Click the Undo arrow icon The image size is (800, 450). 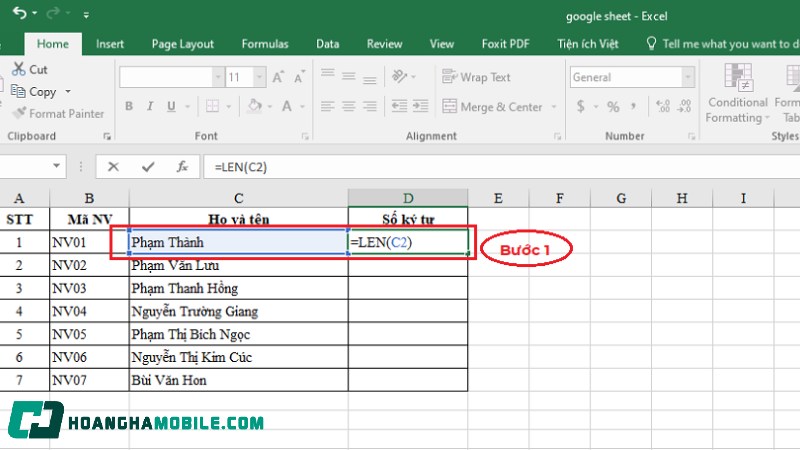coord(20,15)
